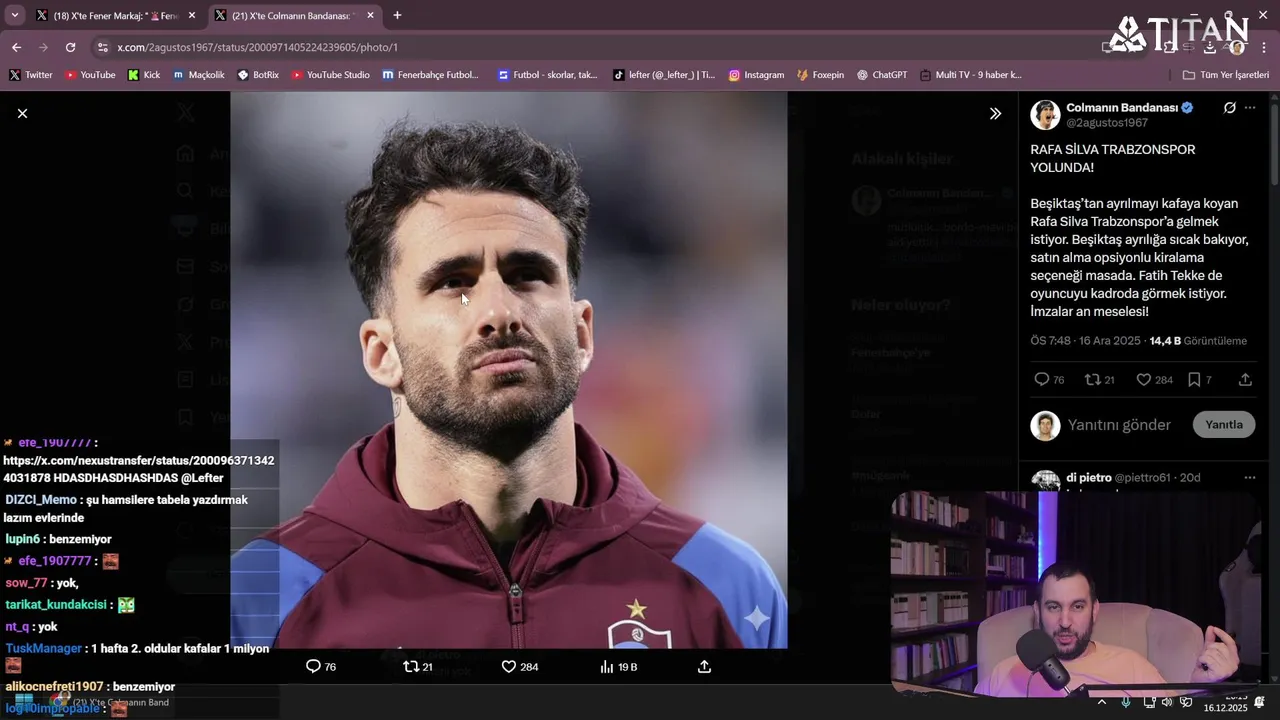Retweet icon with 21 below the photo
Screen dimensions: 1280x720
pyautogui.click(x=417, y=667)
